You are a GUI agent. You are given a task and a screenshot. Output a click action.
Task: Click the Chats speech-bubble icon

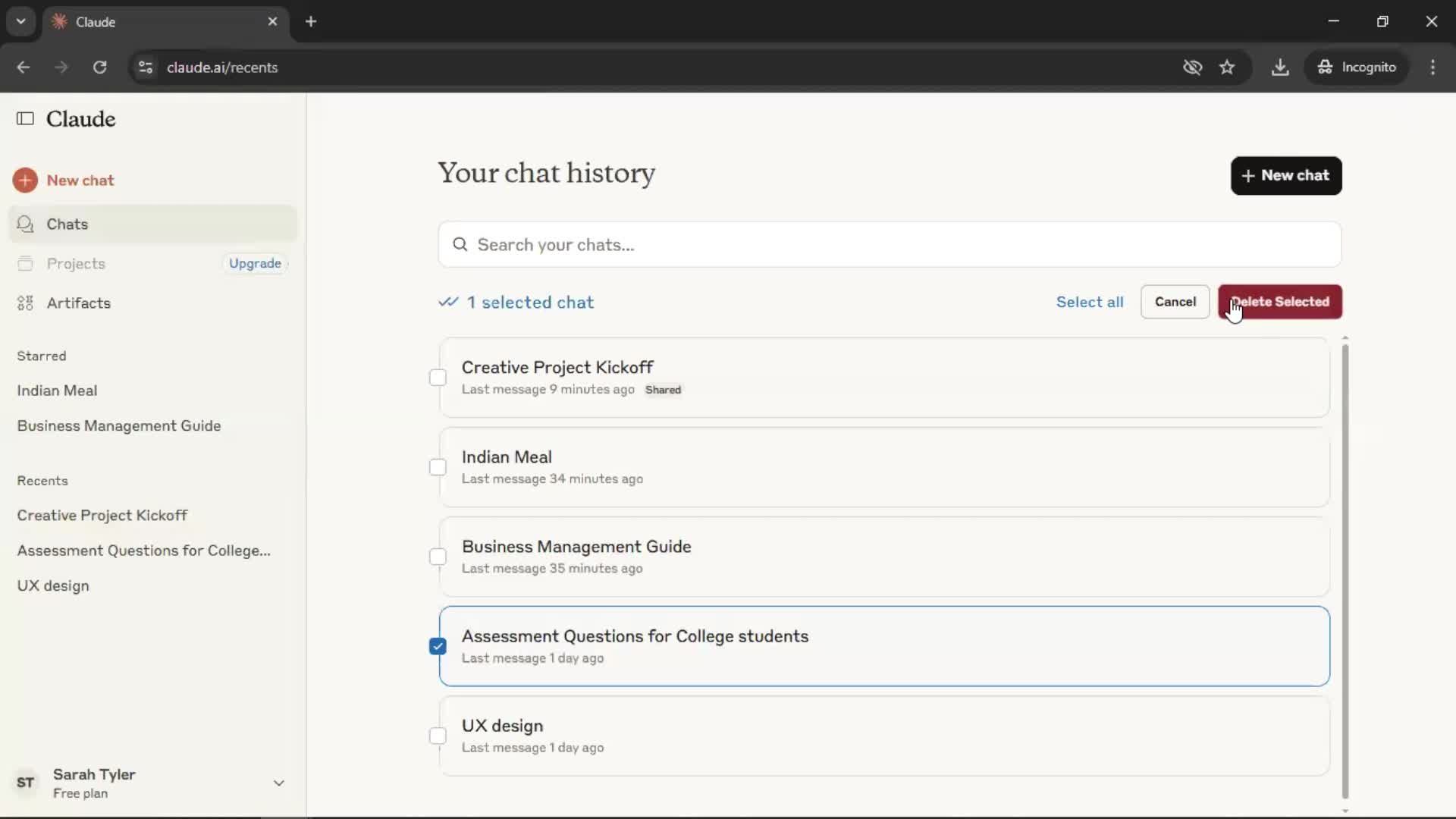pyautogui.click(x=25, y=224)
